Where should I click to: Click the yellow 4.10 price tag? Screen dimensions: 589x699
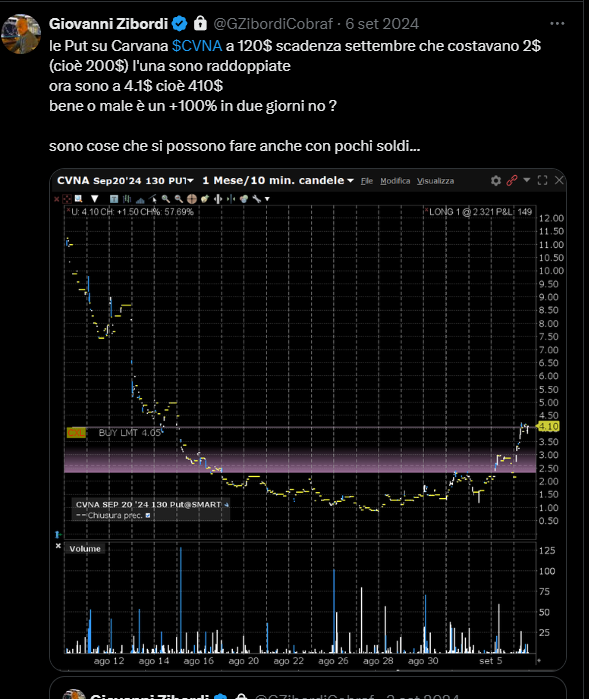(x=548, y=427)
